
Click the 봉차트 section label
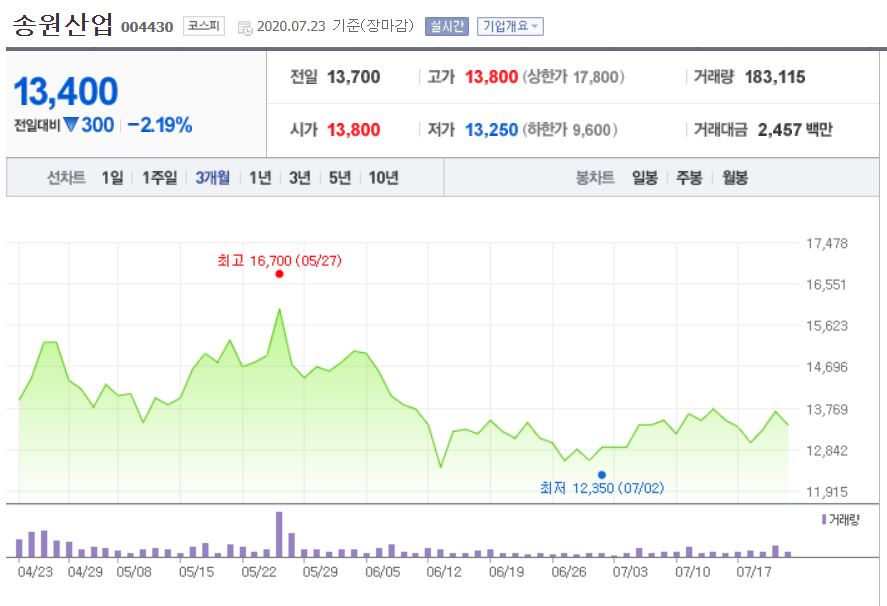(595, 178)
